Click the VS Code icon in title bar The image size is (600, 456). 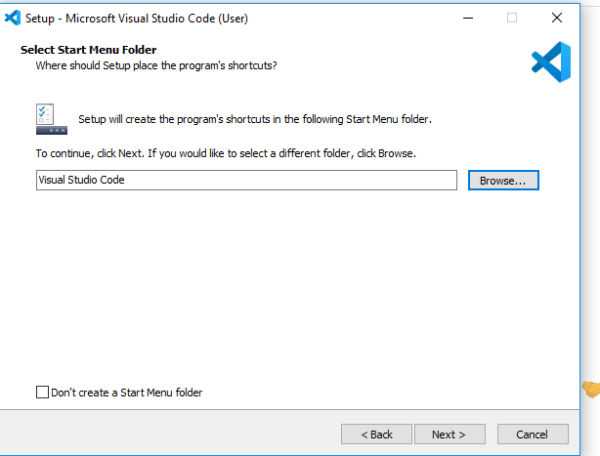[13, 17]
